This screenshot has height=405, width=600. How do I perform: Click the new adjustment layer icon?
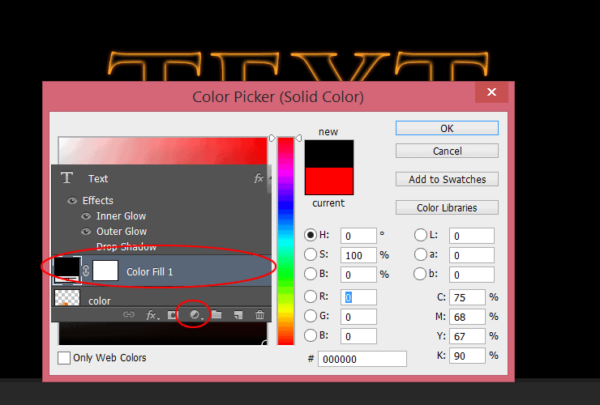196,315
